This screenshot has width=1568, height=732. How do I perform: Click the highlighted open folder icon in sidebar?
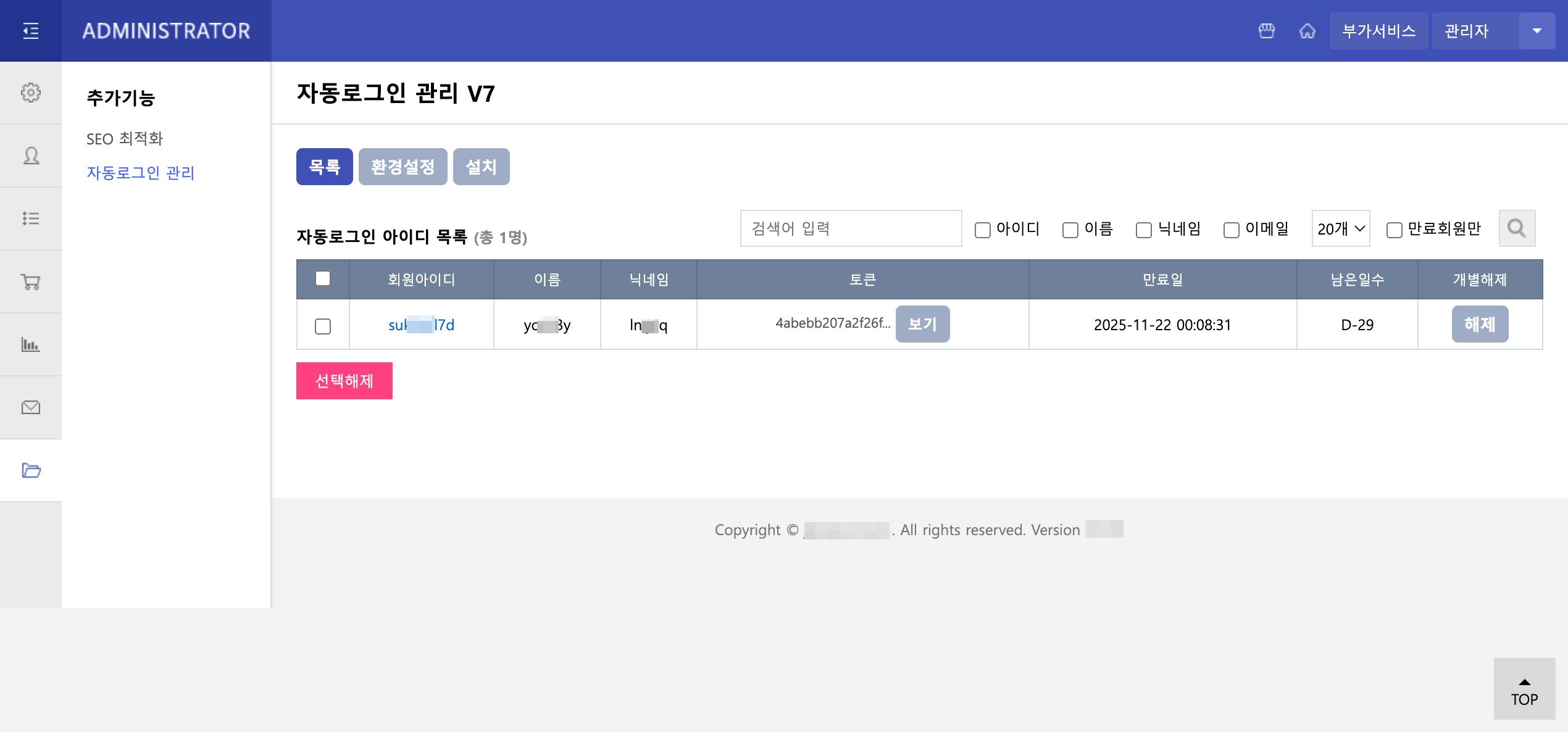click(x=30, y=470)
